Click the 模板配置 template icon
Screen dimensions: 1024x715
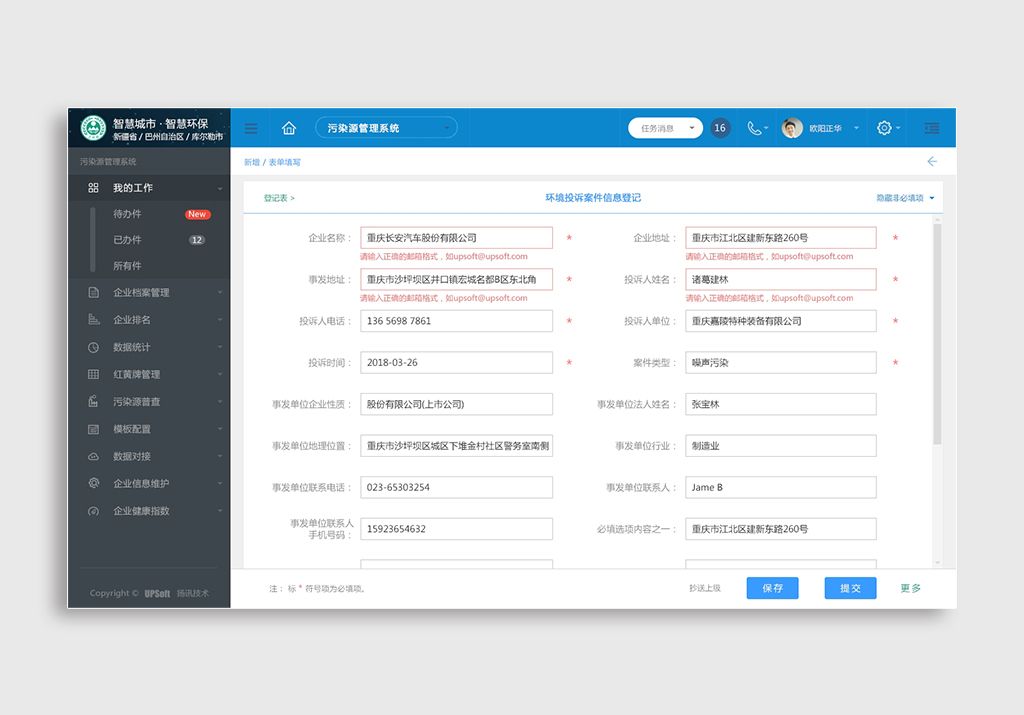[93, 429]
